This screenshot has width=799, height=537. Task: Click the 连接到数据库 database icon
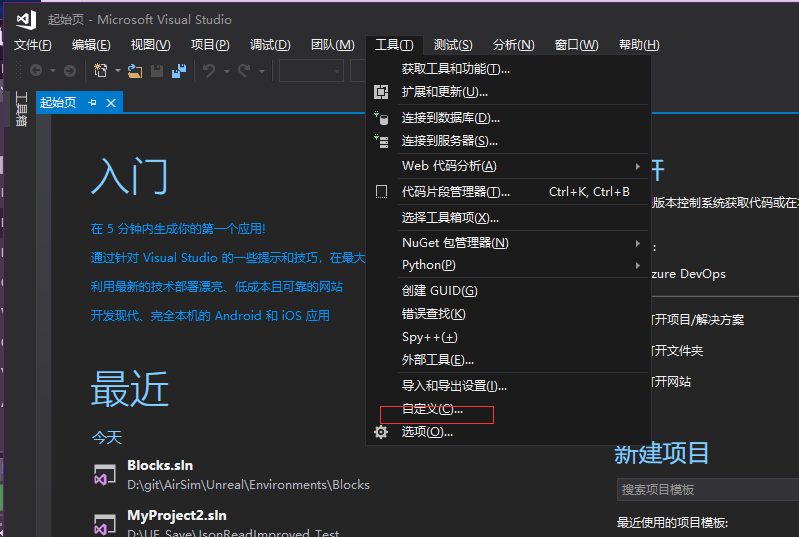point(381,118)
